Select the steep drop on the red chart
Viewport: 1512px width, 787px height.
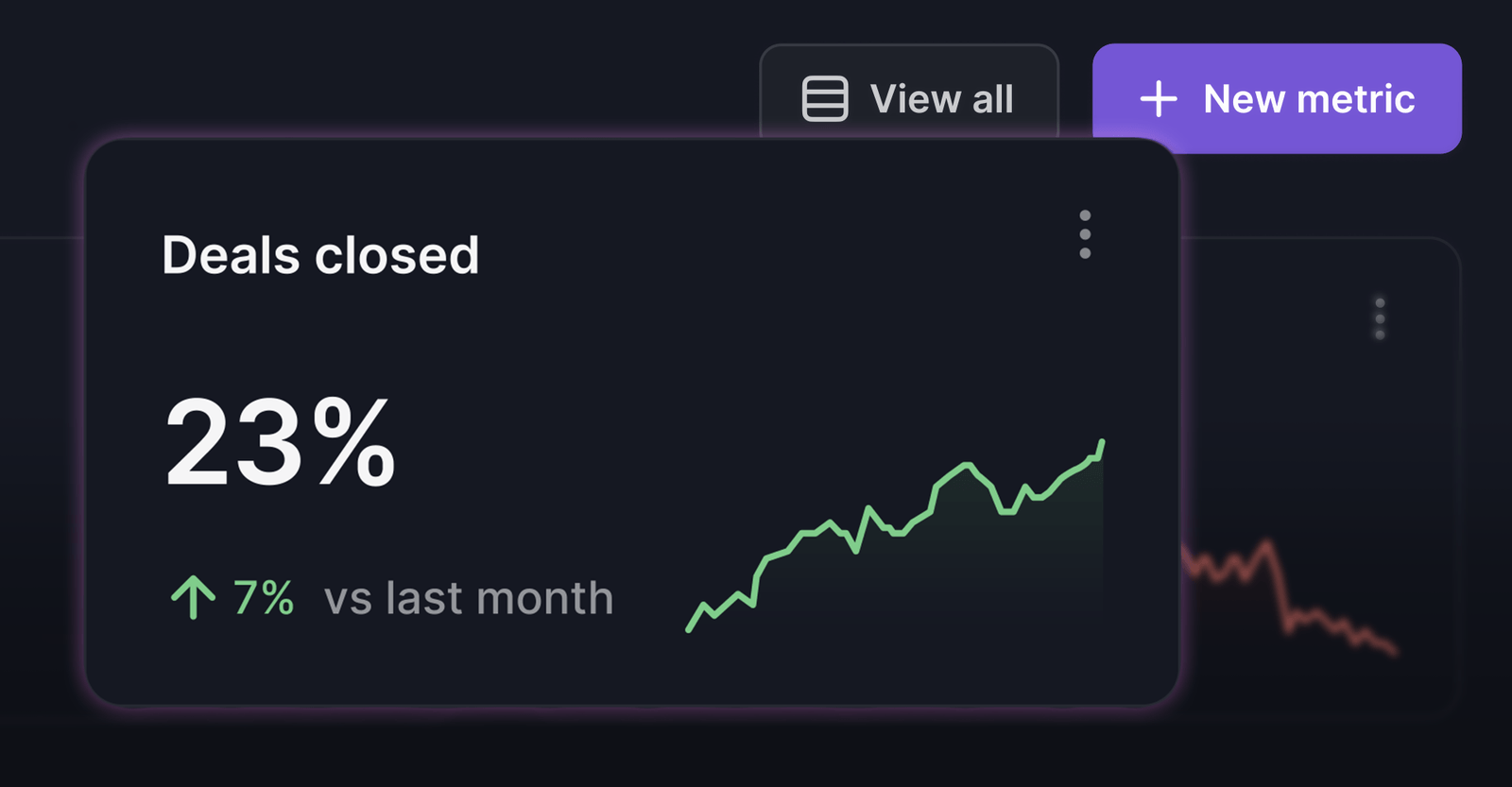click(x=1278, y=586)
